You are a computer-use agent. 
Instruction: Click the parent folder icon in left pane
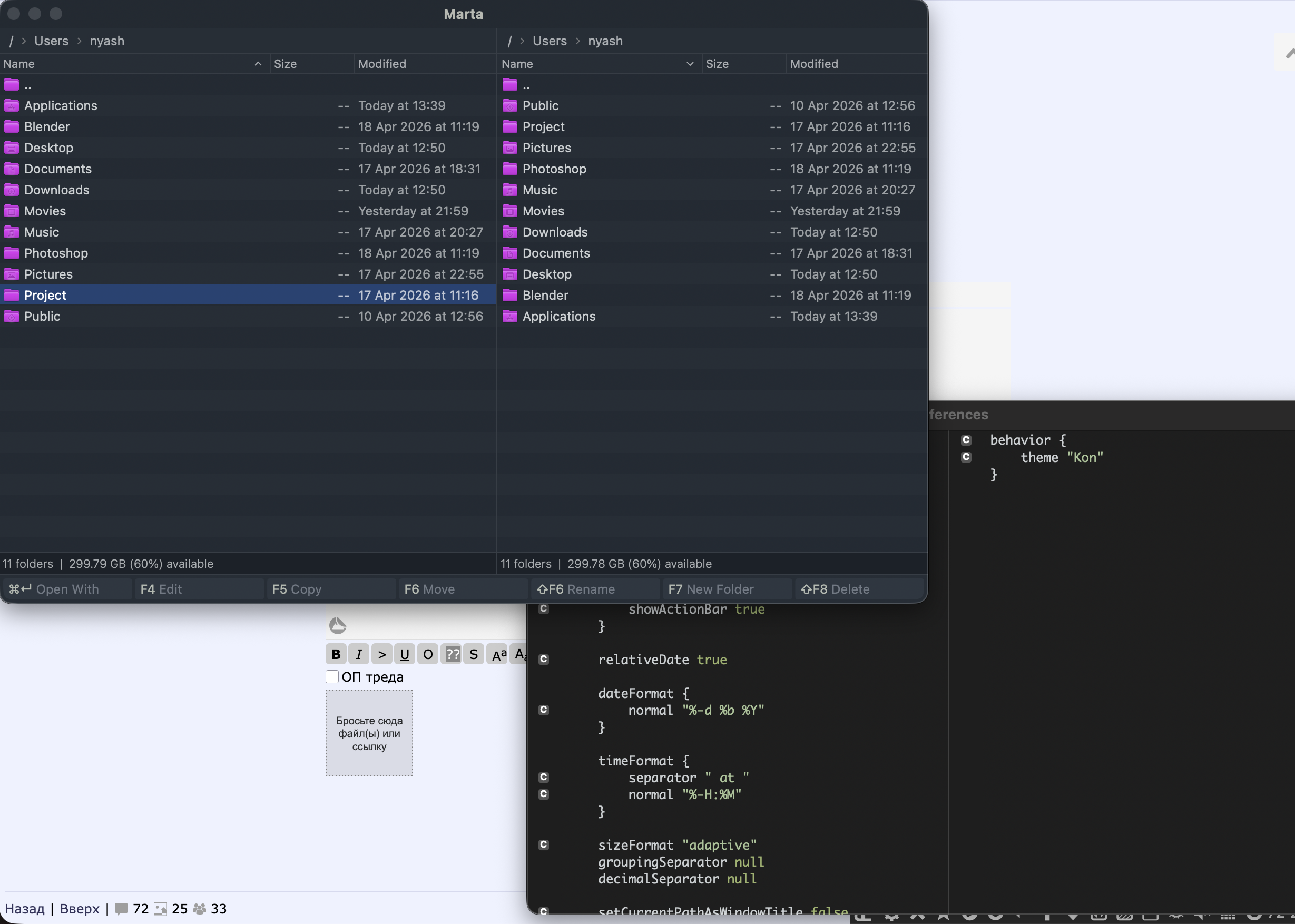(x=12, y=85)
